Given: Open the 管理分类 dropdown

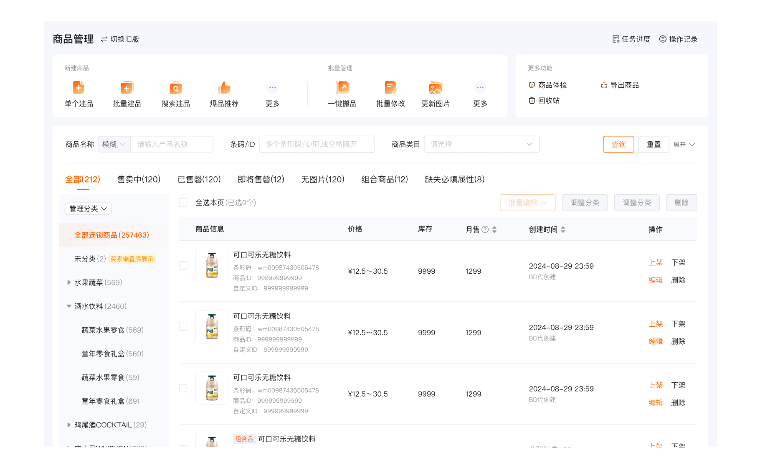Looking at the screenshot, I should (88, 209).
